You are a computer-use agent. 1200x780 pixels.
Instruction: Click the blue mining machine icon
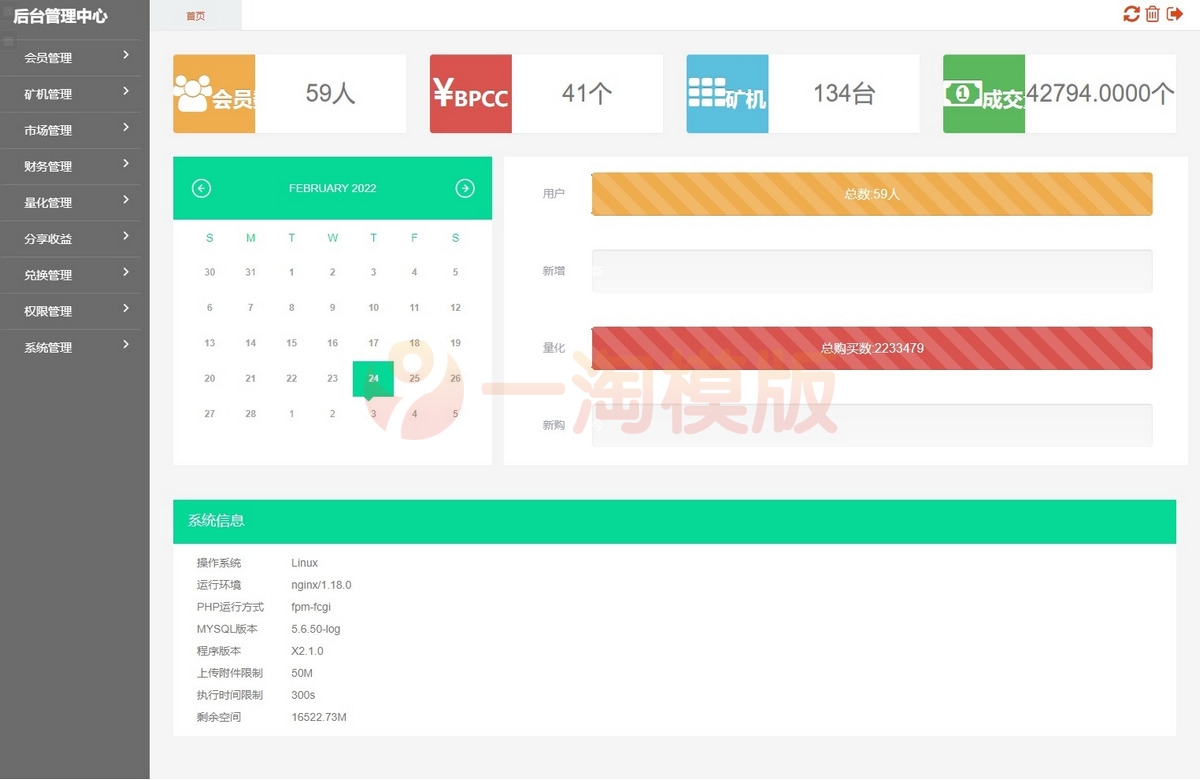point(727,94)
